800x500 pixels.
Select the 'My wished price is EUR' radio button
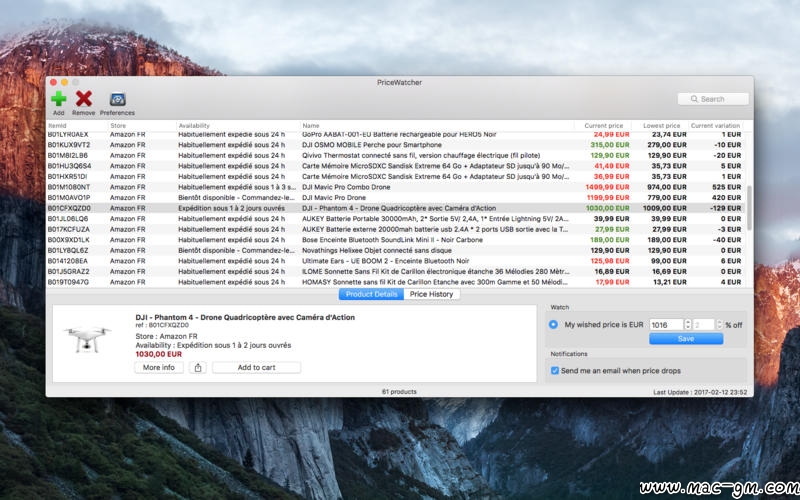[x=553, y=324]
